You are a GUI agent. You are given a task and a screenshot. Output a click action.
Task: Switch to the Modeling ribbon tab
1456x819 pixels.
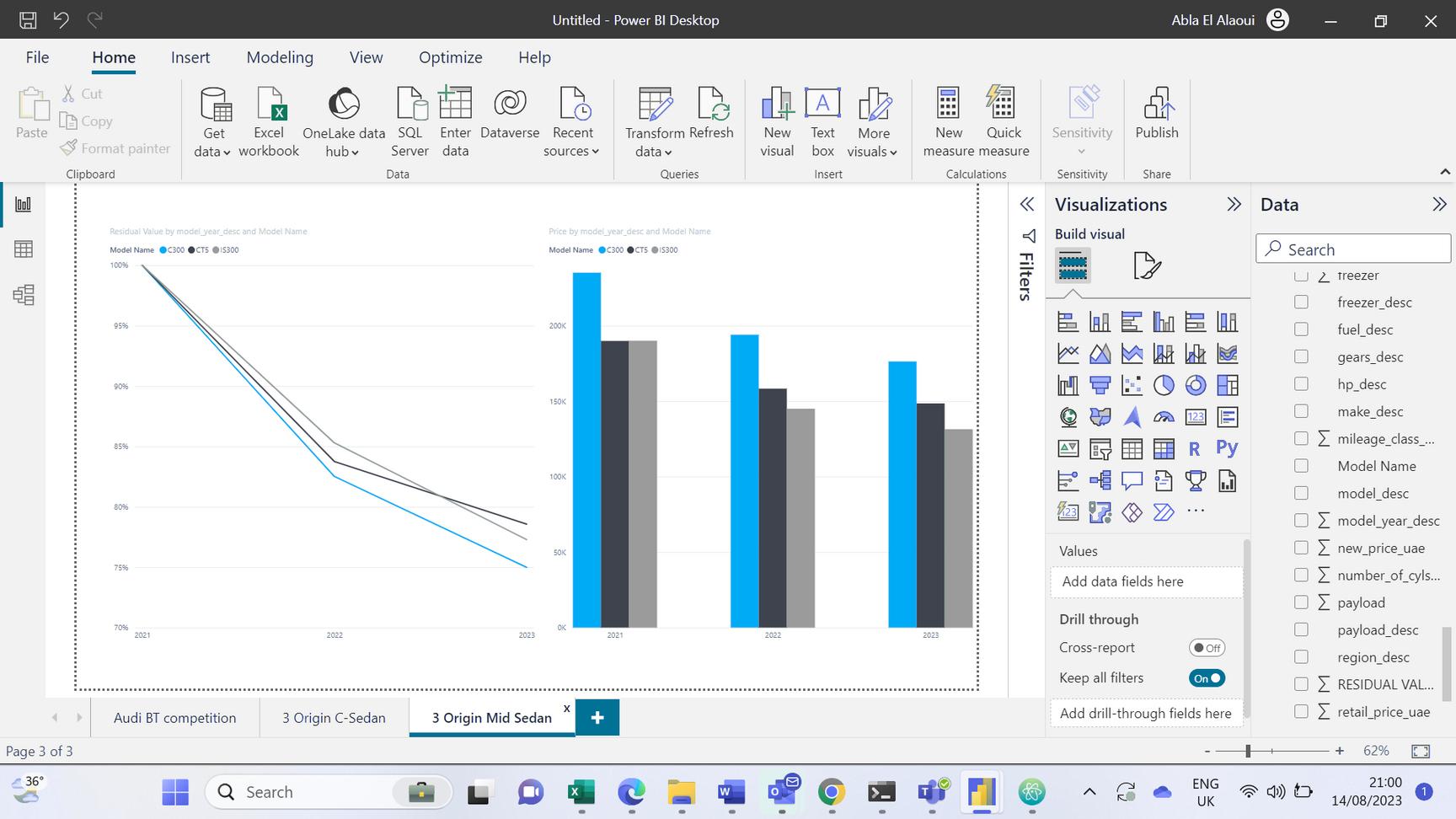pyautogui.click(x=280, y=57)
